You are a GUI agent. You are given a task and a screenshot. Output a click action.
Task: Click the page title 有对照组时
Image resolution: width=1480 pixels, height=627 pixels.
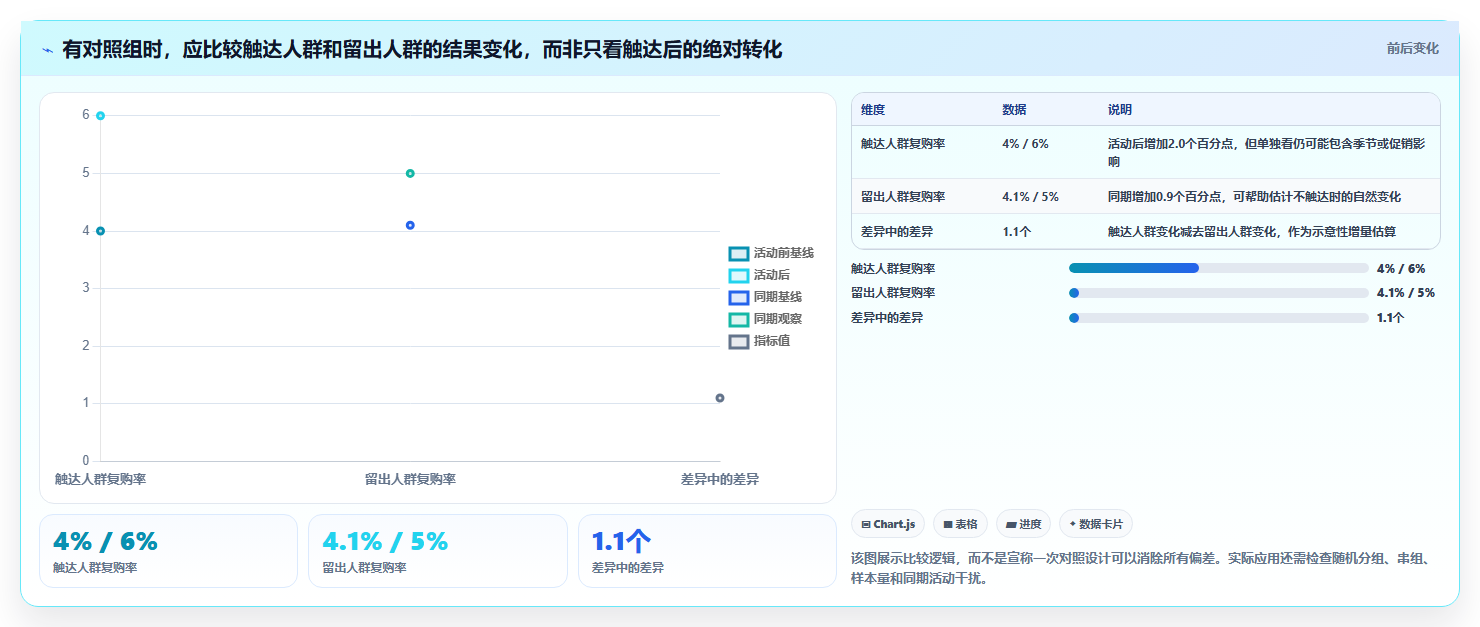coord(422,50)
